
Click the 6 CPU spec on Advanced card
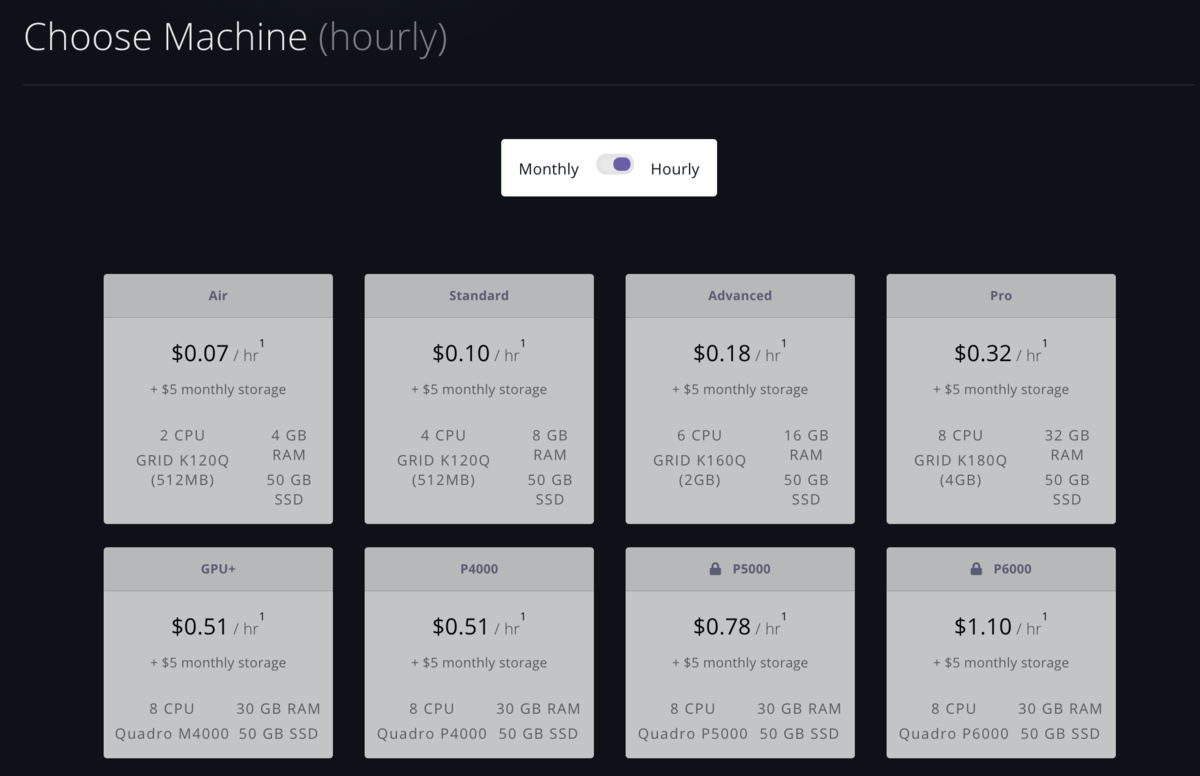click(x=700, y=435)
